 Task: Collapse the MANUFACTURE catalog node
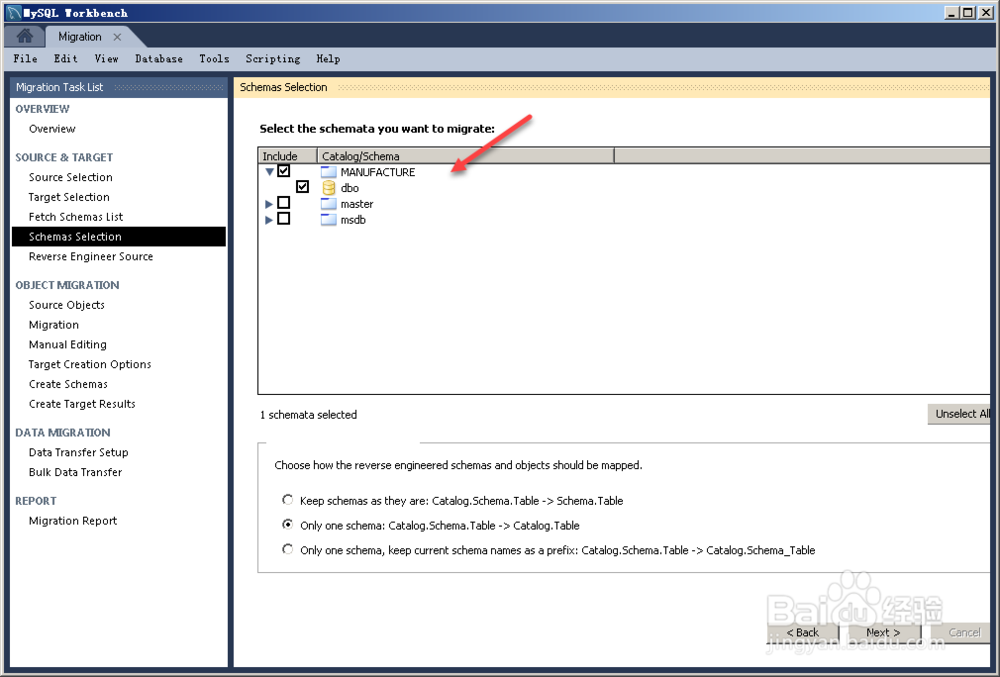[269, 171]
